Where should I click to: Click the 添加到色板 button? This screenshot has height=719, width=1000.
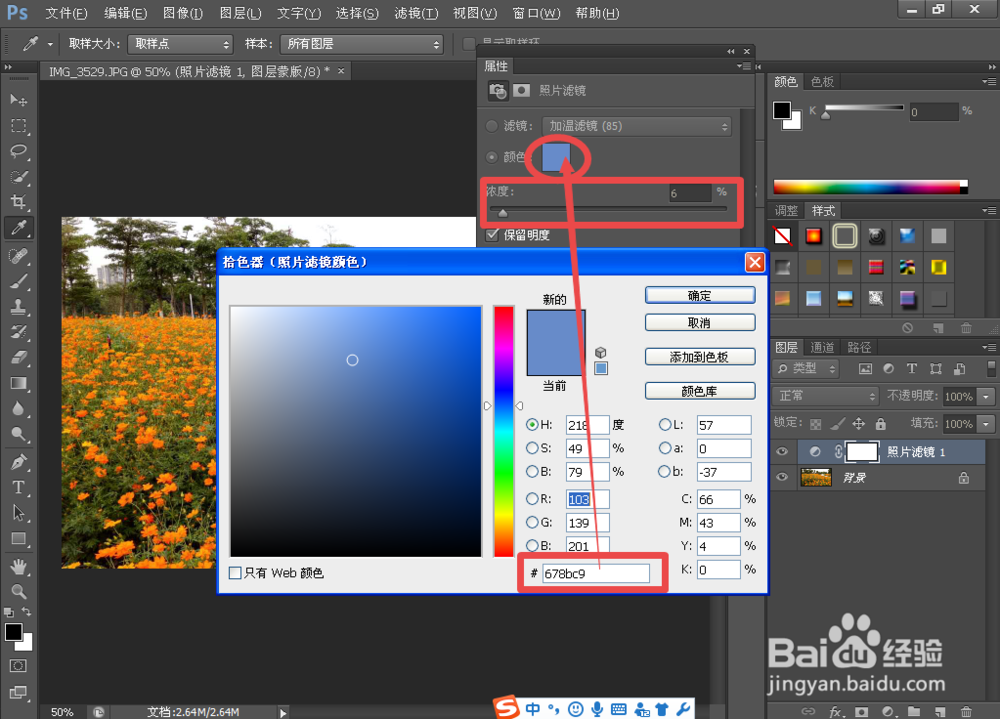(700, 357)
